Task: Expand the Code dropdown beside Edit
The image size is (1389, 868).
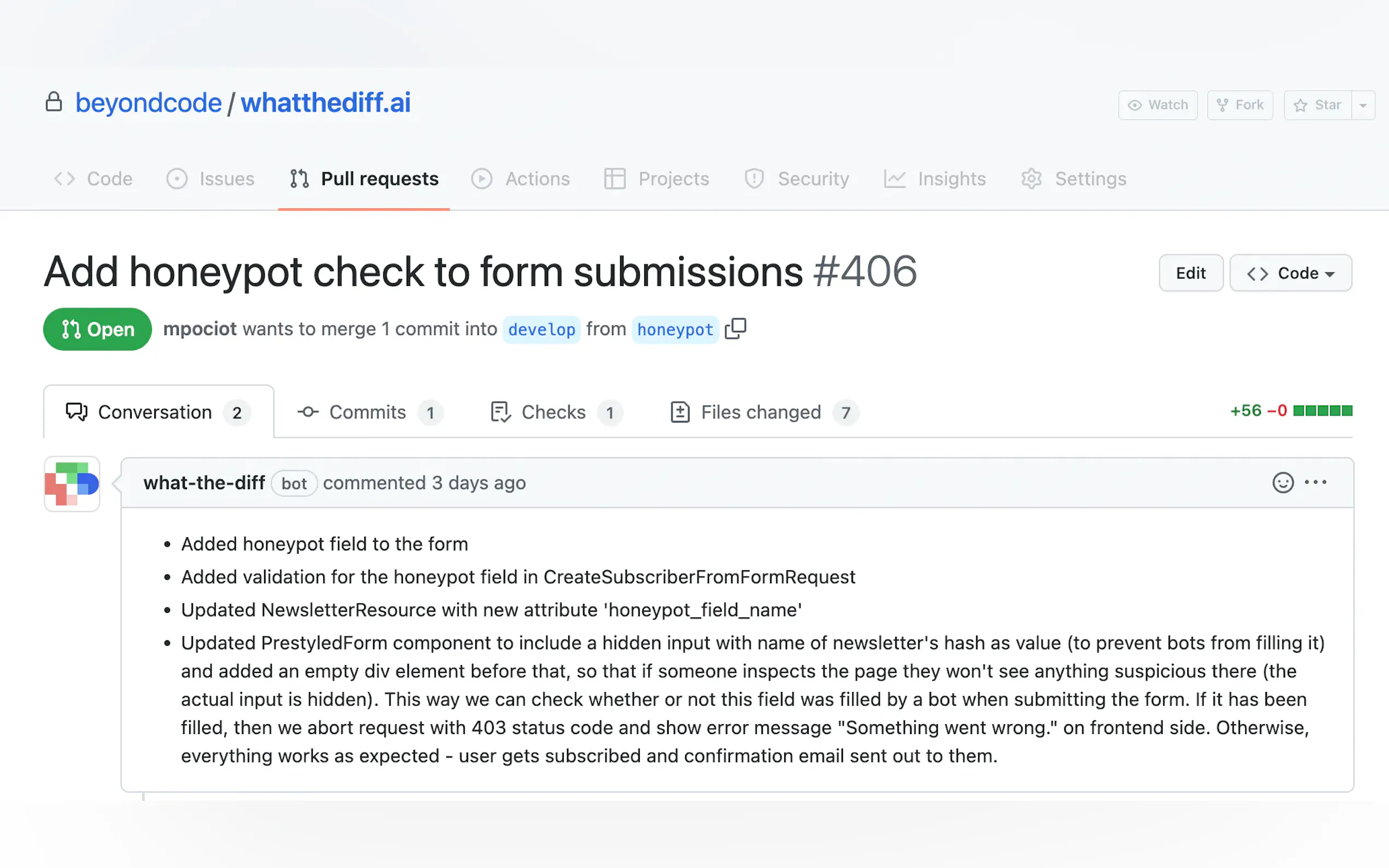Action: click(1290, 273)
